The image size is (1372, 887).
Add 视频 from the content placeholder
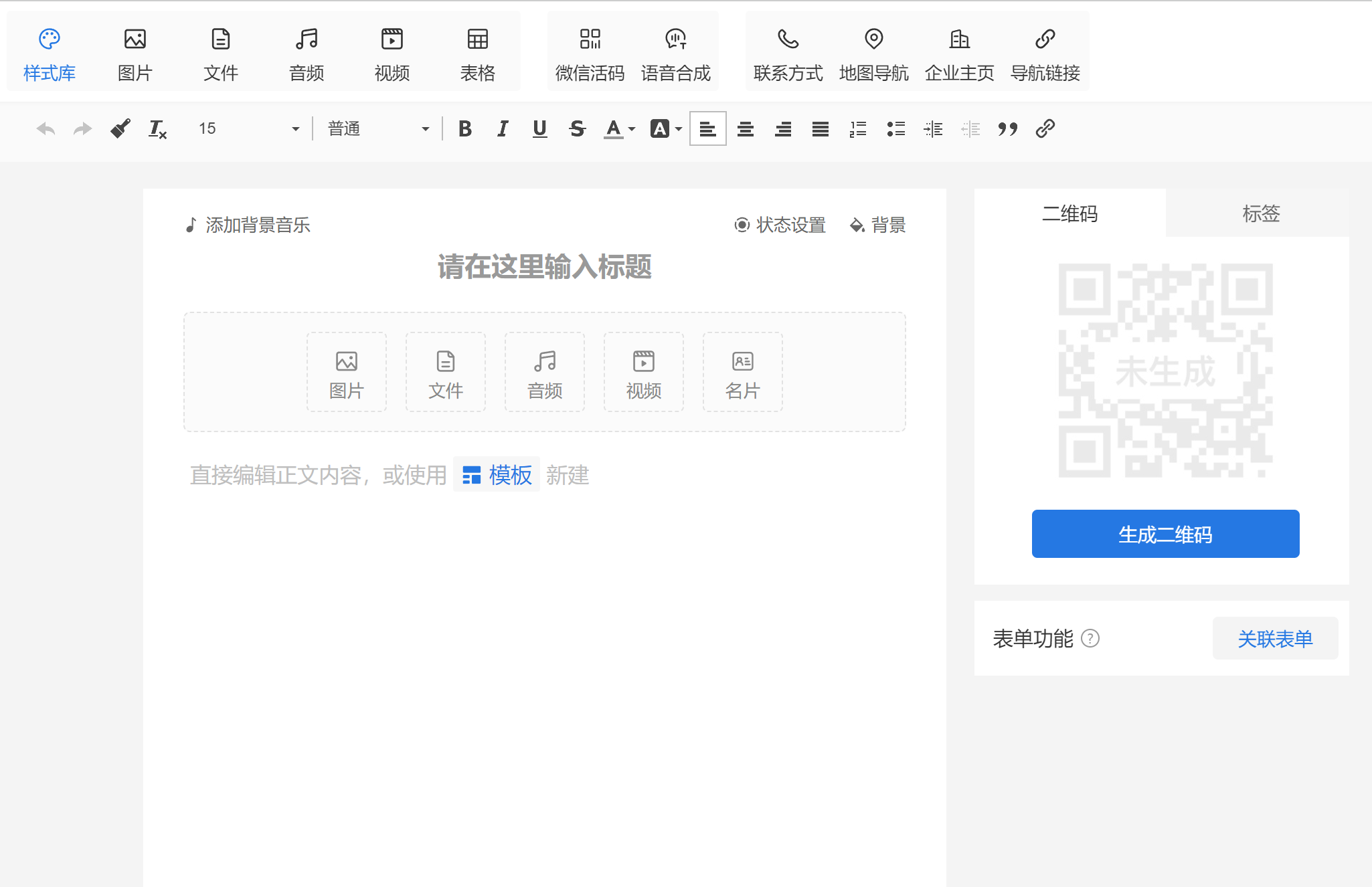[x=644, y=372]
